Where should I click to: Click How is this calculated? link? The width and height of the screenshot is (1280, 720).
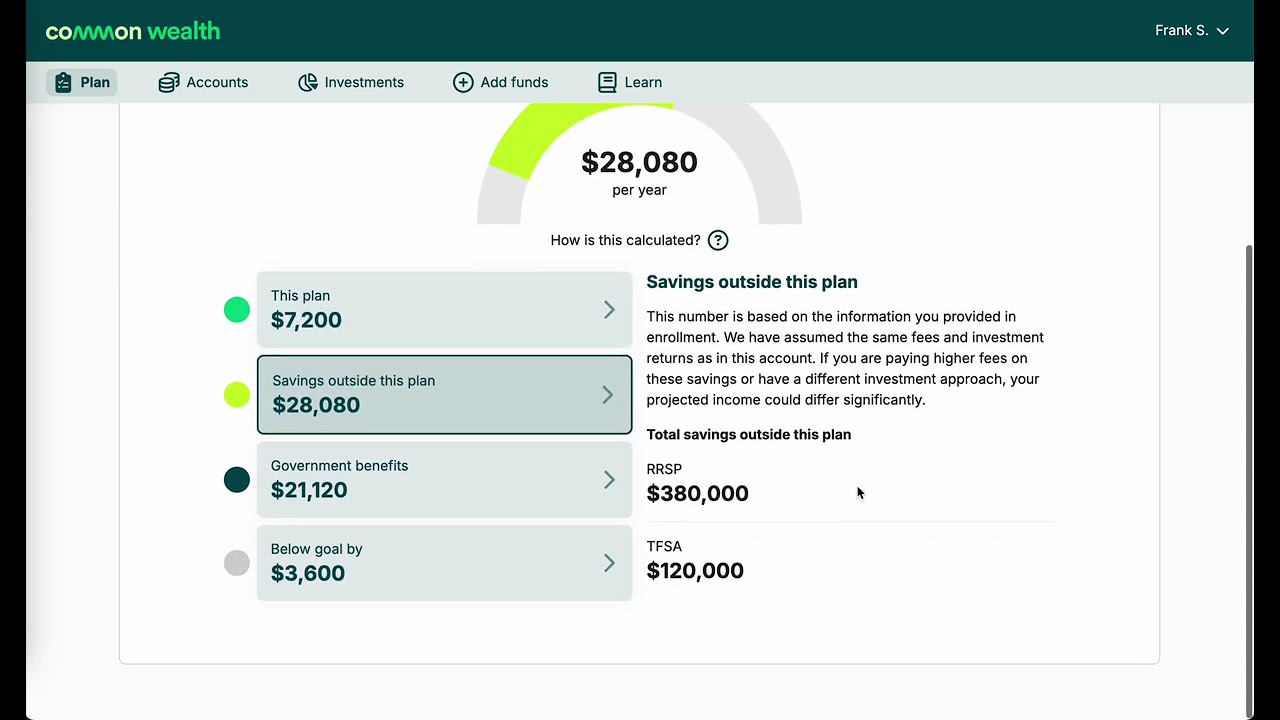(625, 240)
